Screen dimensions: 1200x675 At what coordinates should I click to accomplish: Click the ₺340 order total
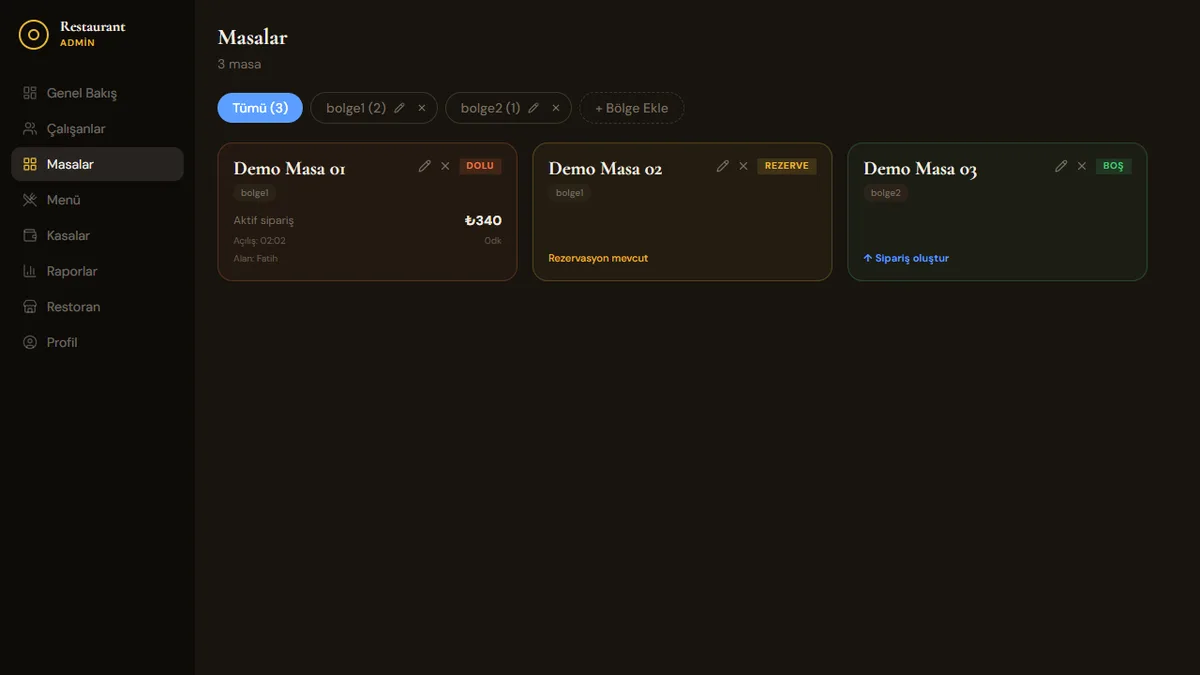483,220
